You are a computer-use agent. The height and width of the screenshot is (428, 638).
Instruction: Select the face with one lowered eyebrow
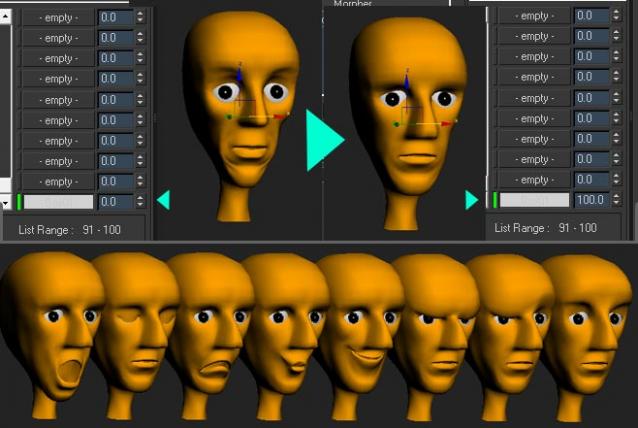click(511, 336)
